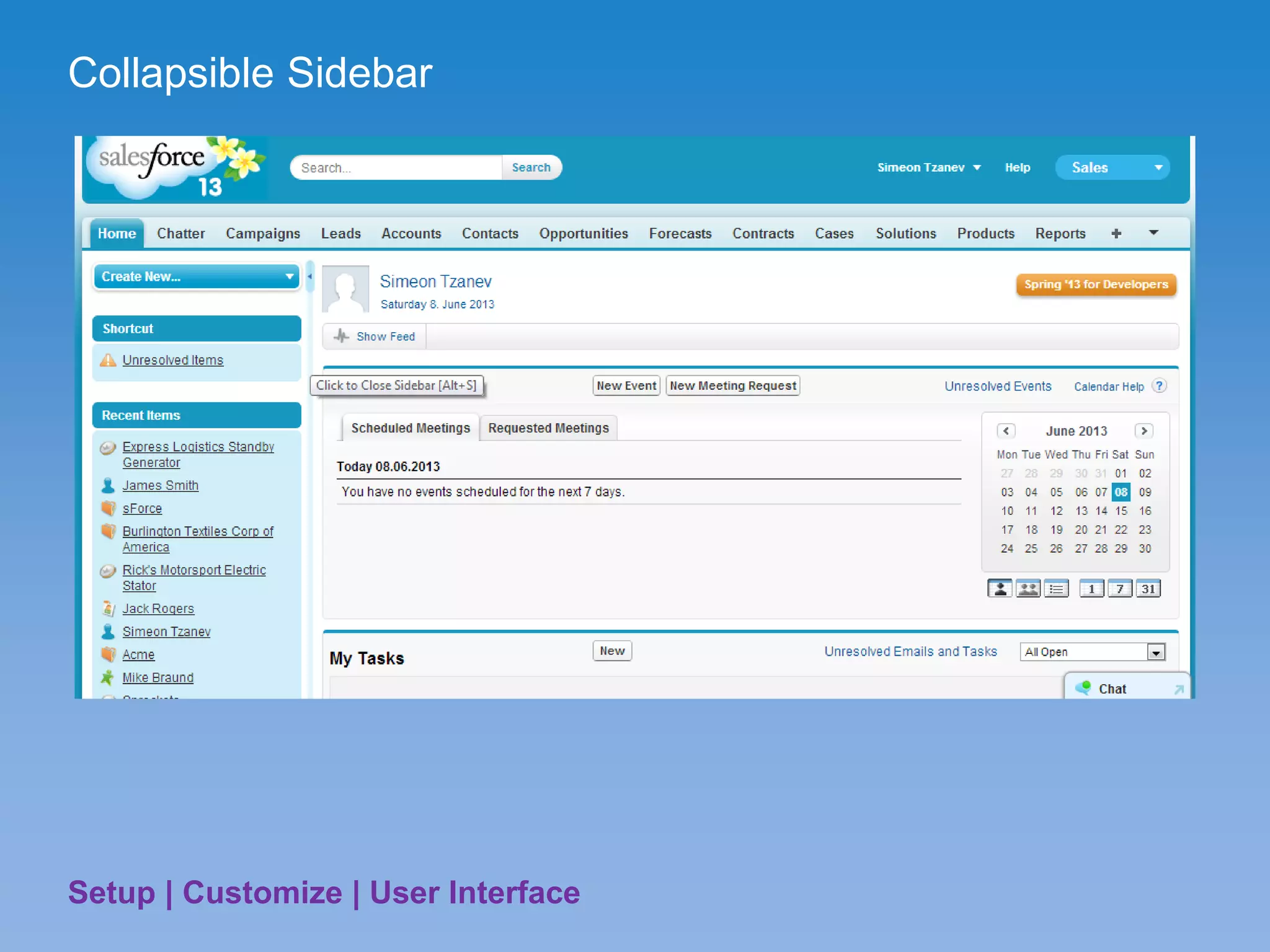Open the Chatter tab
The image size is (1270, 952).
[x=180, y=234]
